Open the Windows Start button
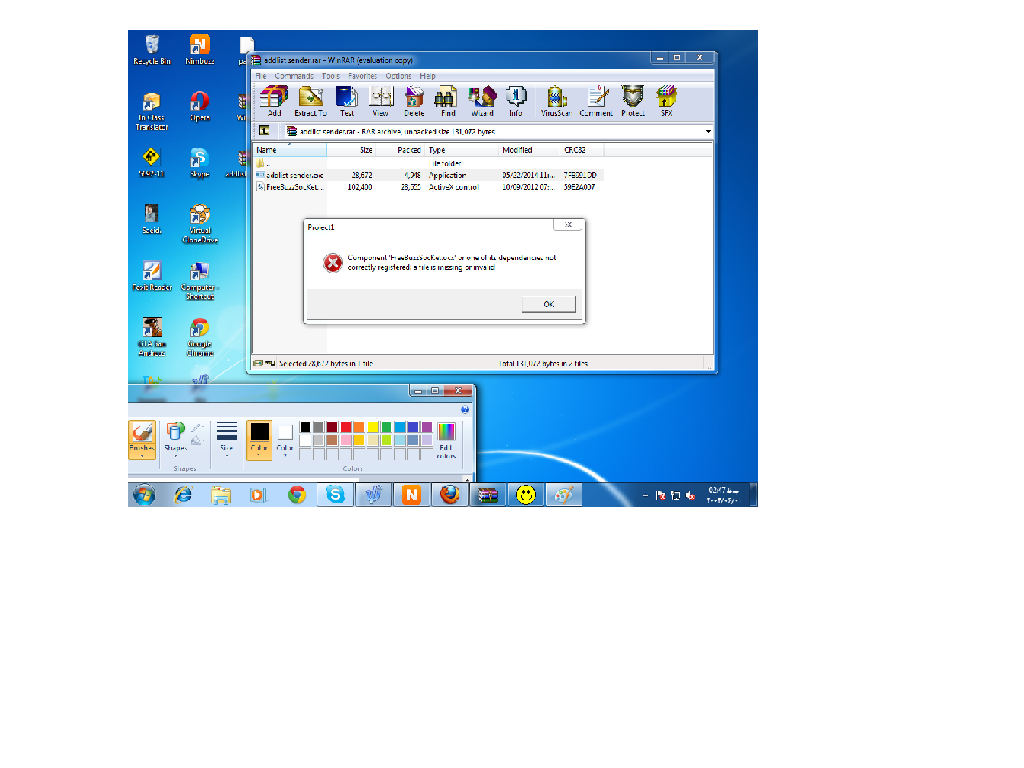The width and height of the screenshot is (1024, 768). [144, 495]
